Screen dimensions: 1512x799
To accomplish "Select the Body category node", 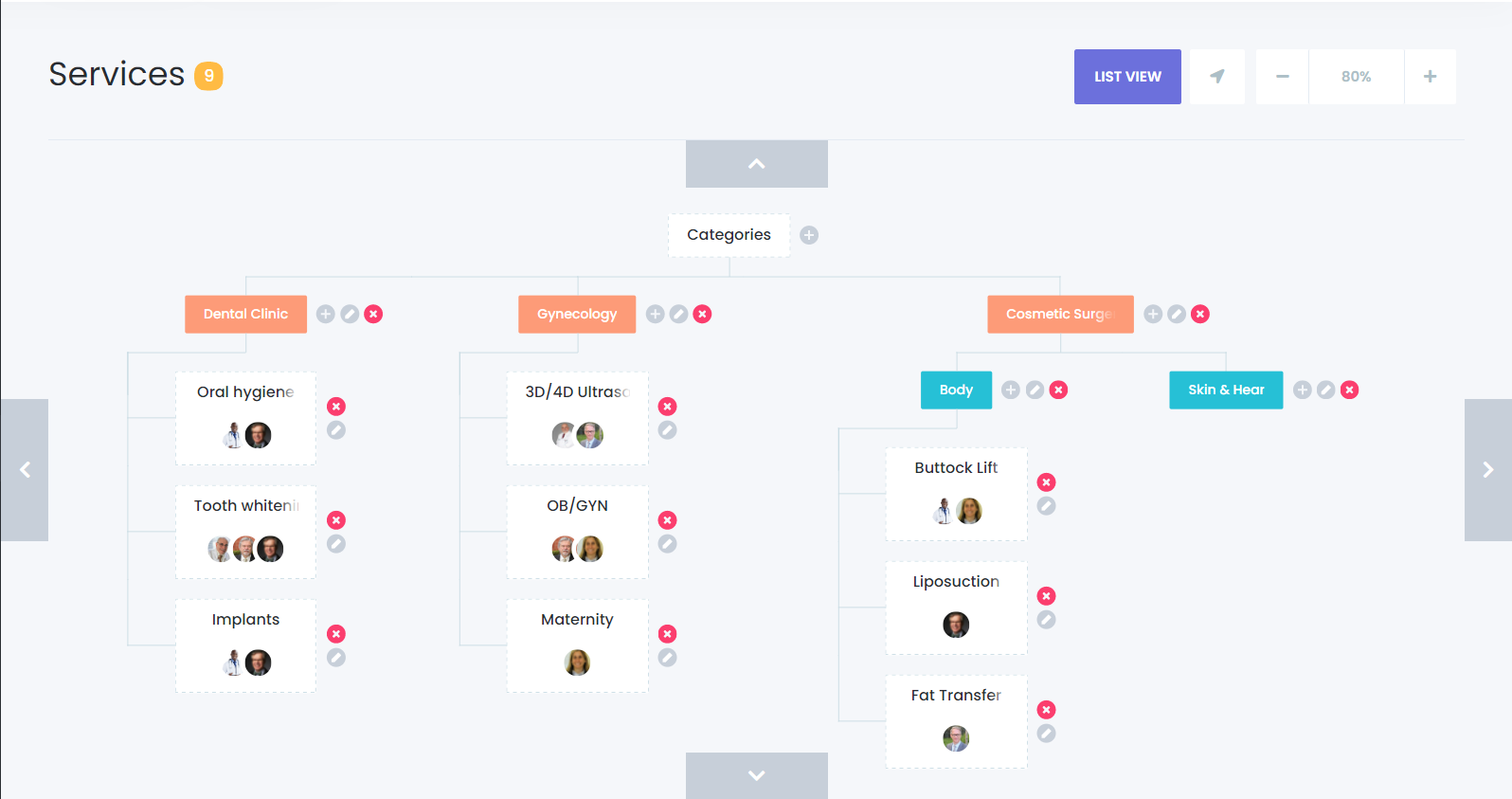I will click(x=956, y=390).
